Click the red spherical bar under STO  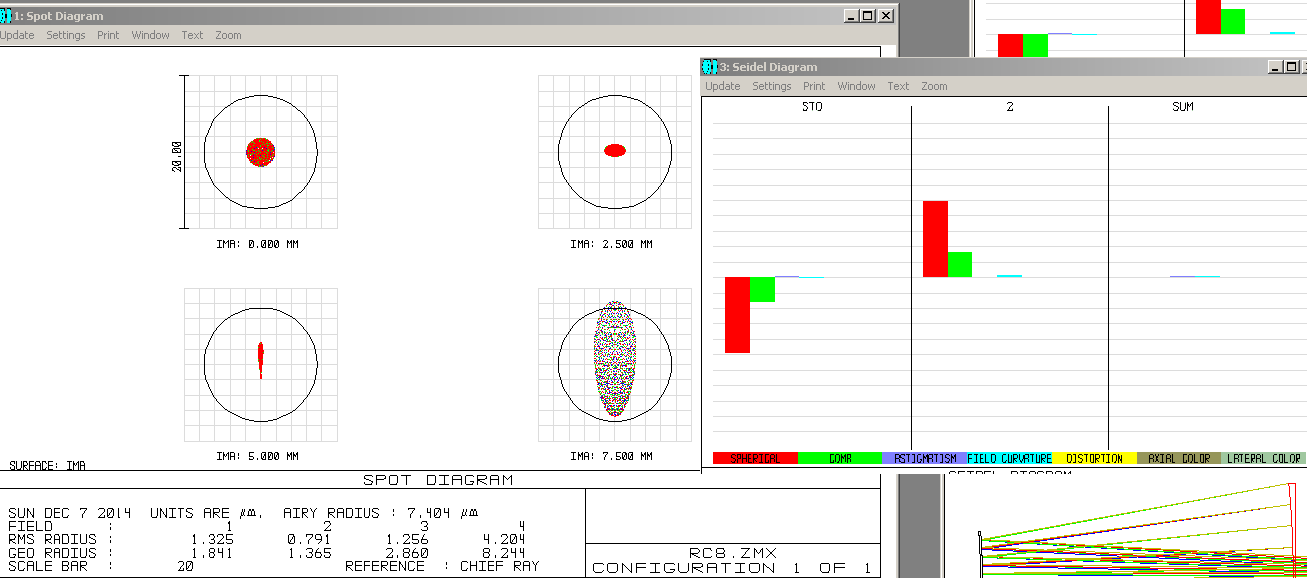(737, 315)
